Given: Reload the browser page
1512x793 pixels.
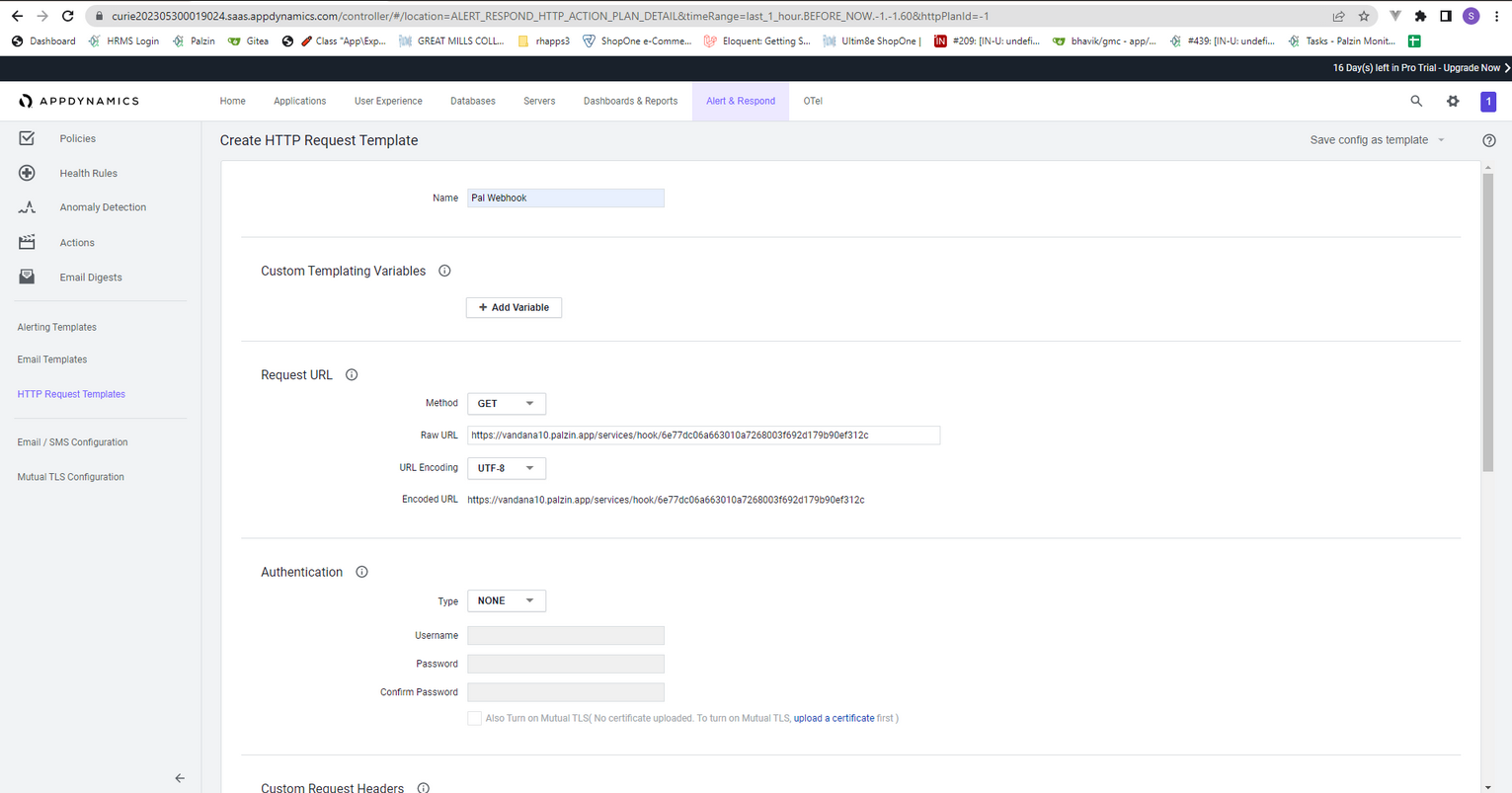Looking at the screenshot, I should pyautogui.click(x=67, y=16).
